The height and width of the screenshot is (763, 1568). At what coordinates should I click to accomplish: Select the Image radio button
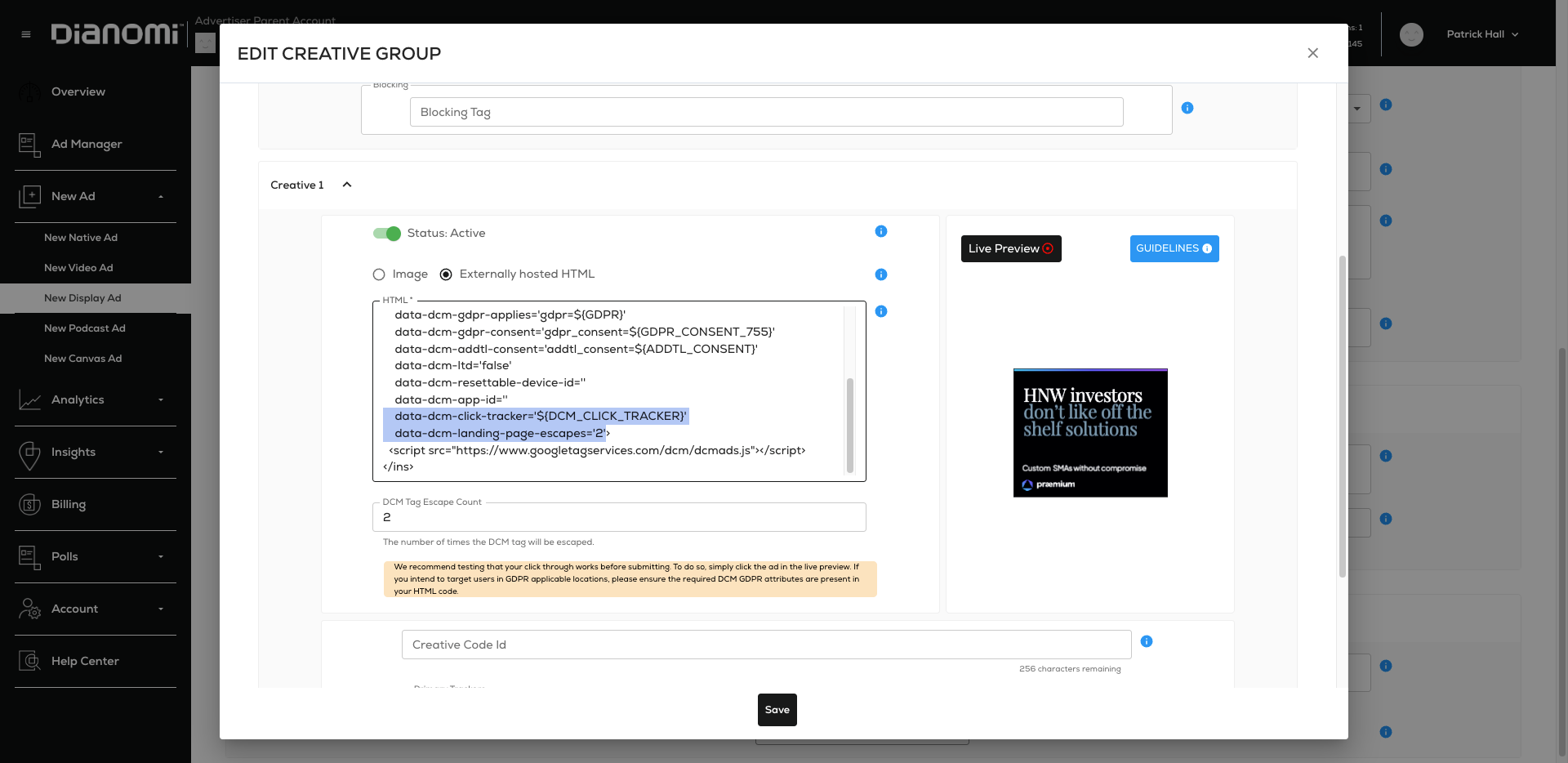[379, 274]
